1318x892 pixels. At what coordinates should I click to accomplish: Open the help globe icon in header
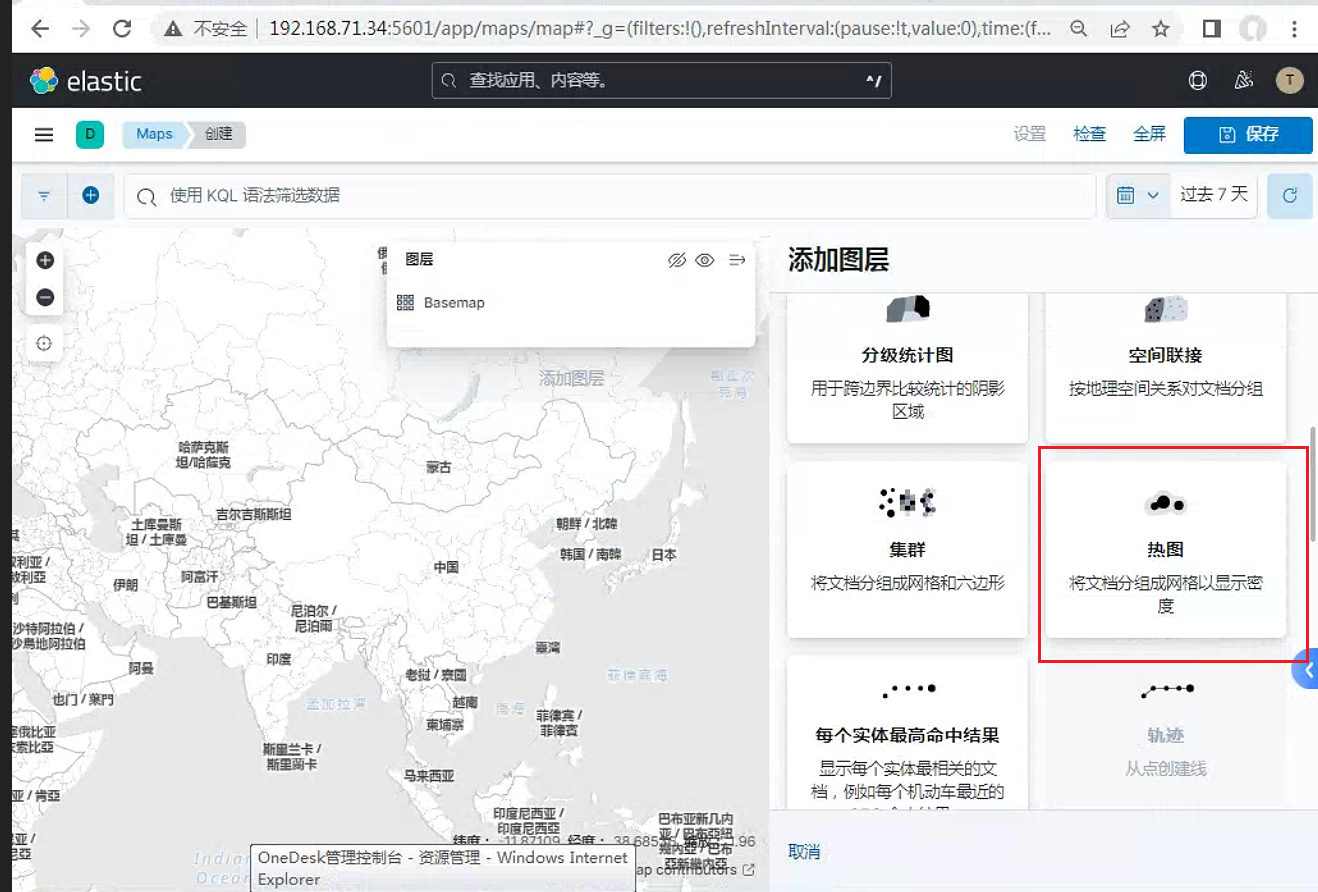1197,81
